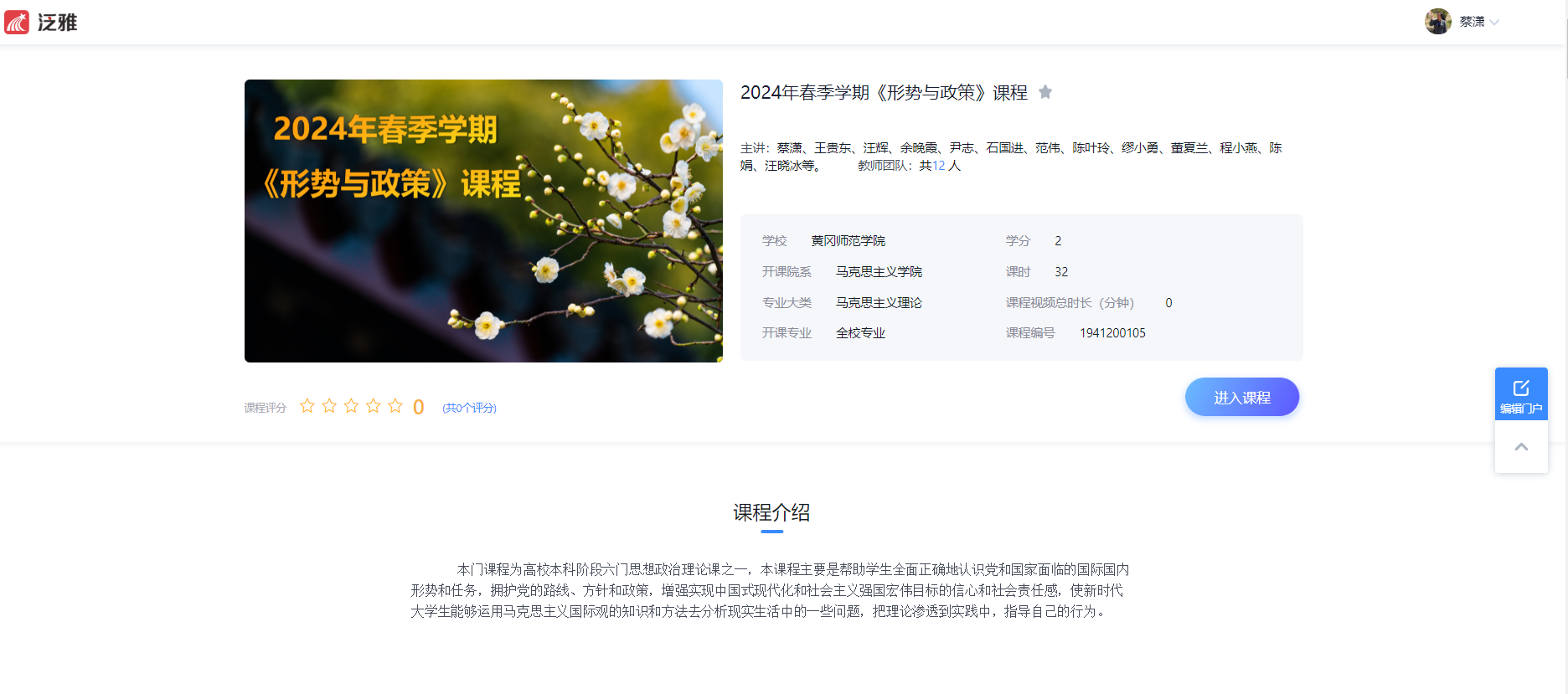Screen dimensions: 1568x694
Task: Open the user avatar picture
Action: pos(1437,22)
